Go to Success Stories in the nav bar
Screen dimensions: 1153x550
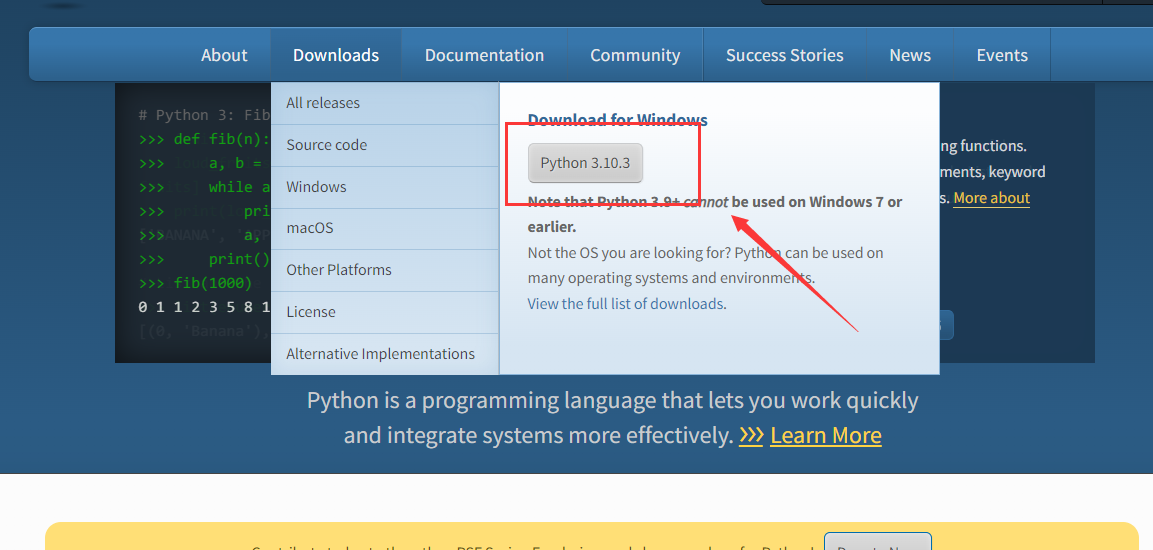[x=784, y=55]
